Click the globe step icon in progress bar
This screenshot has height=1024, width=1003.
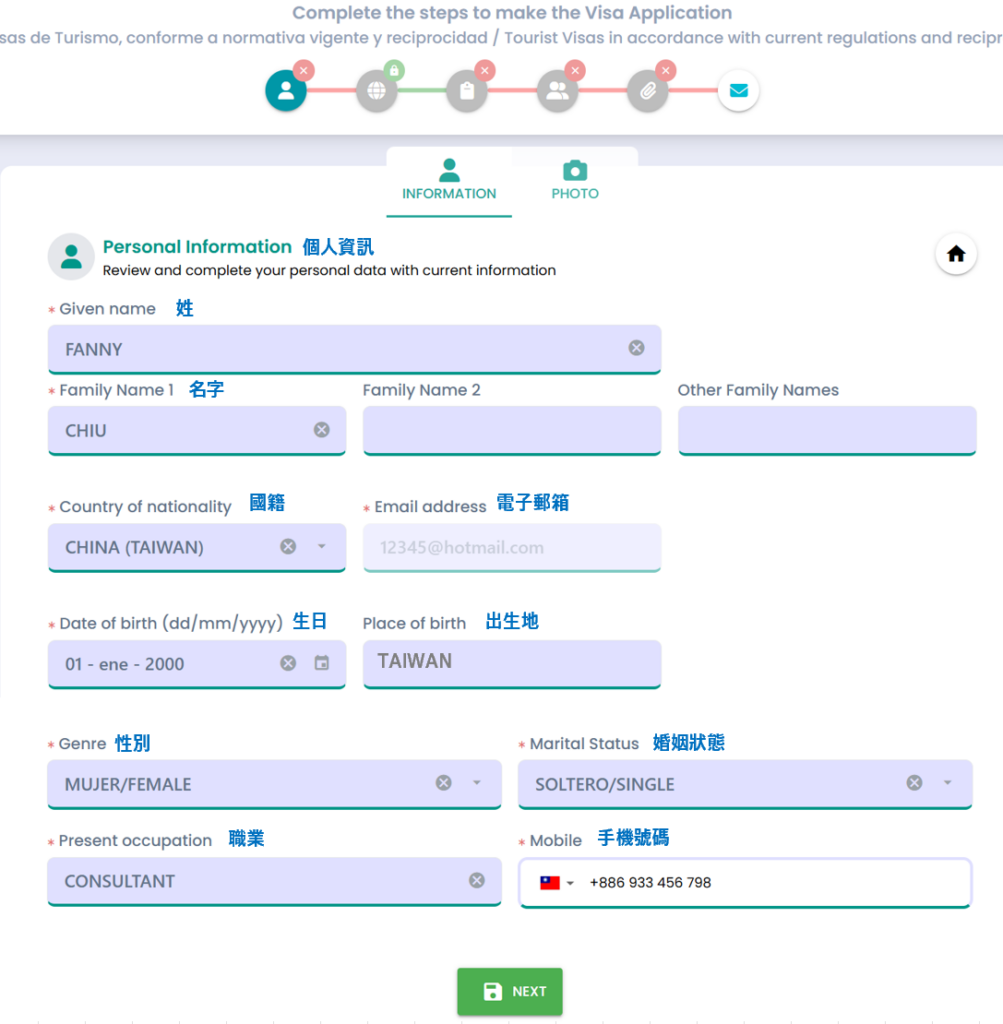(x=377, y=91)
